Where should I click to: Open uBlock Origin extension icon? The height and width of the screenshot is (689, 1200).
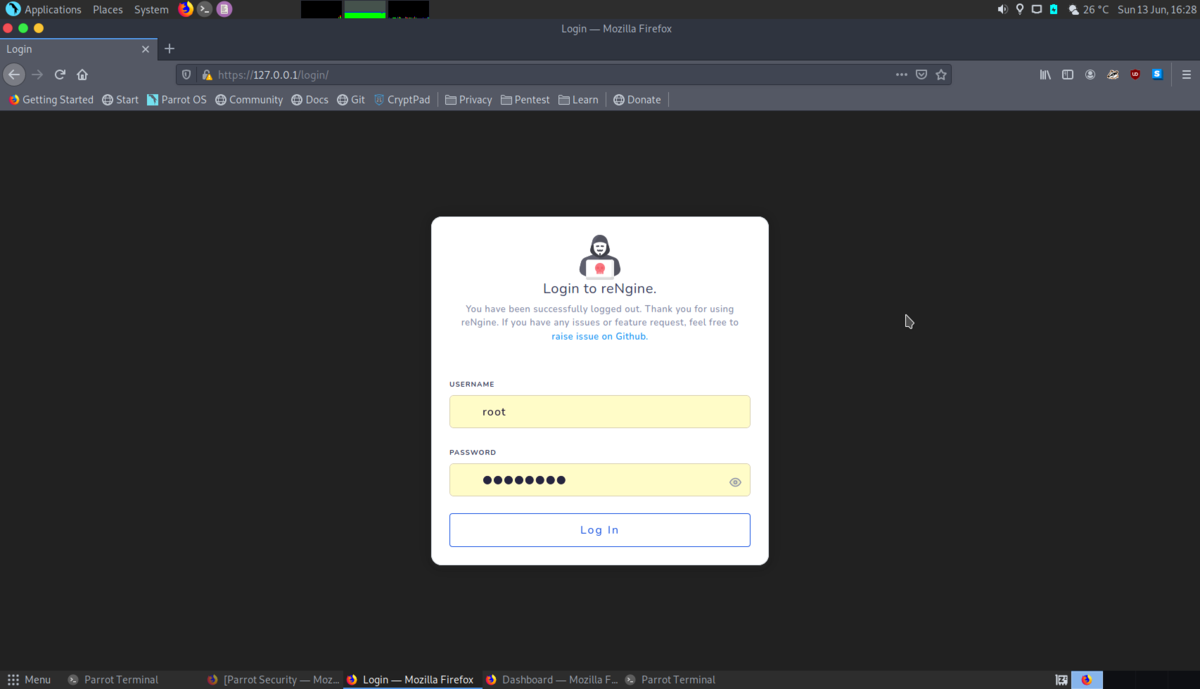tap(1135, 74)
